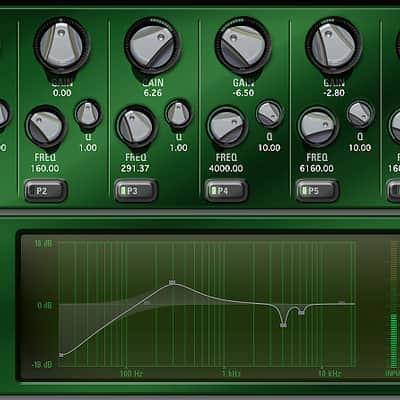The image size is (400, 400).
Task: Click the frequency value 6160.00
Action: tap(316, 168)
